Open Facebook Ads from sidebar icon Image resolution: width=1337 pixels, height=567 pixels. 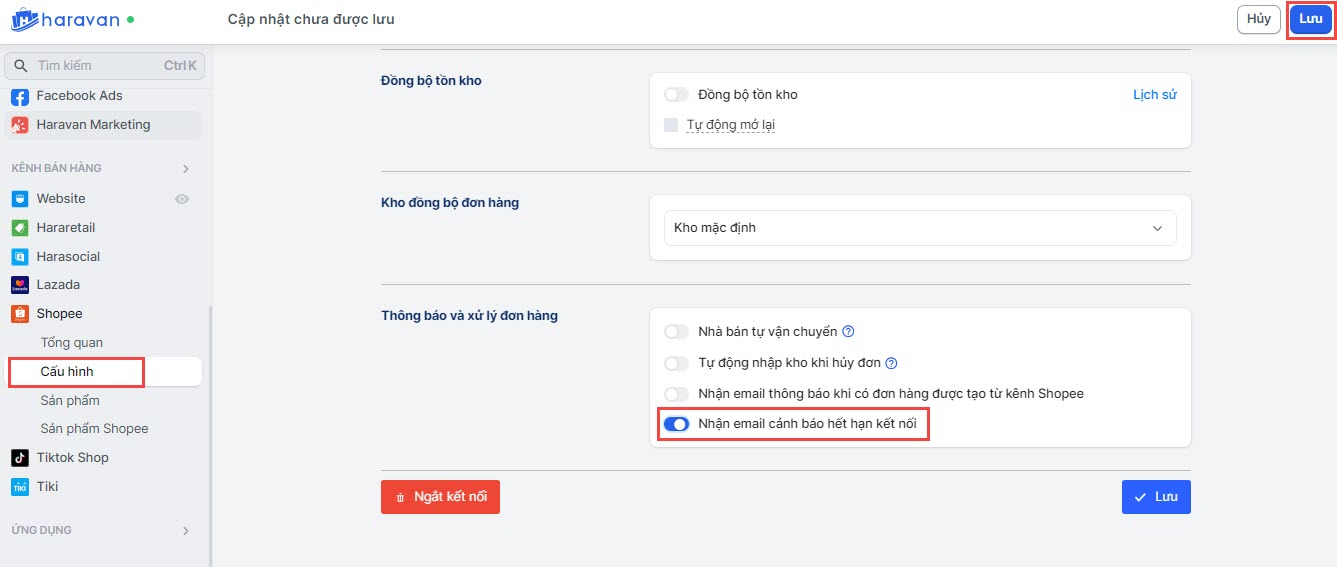coord(20,96)
